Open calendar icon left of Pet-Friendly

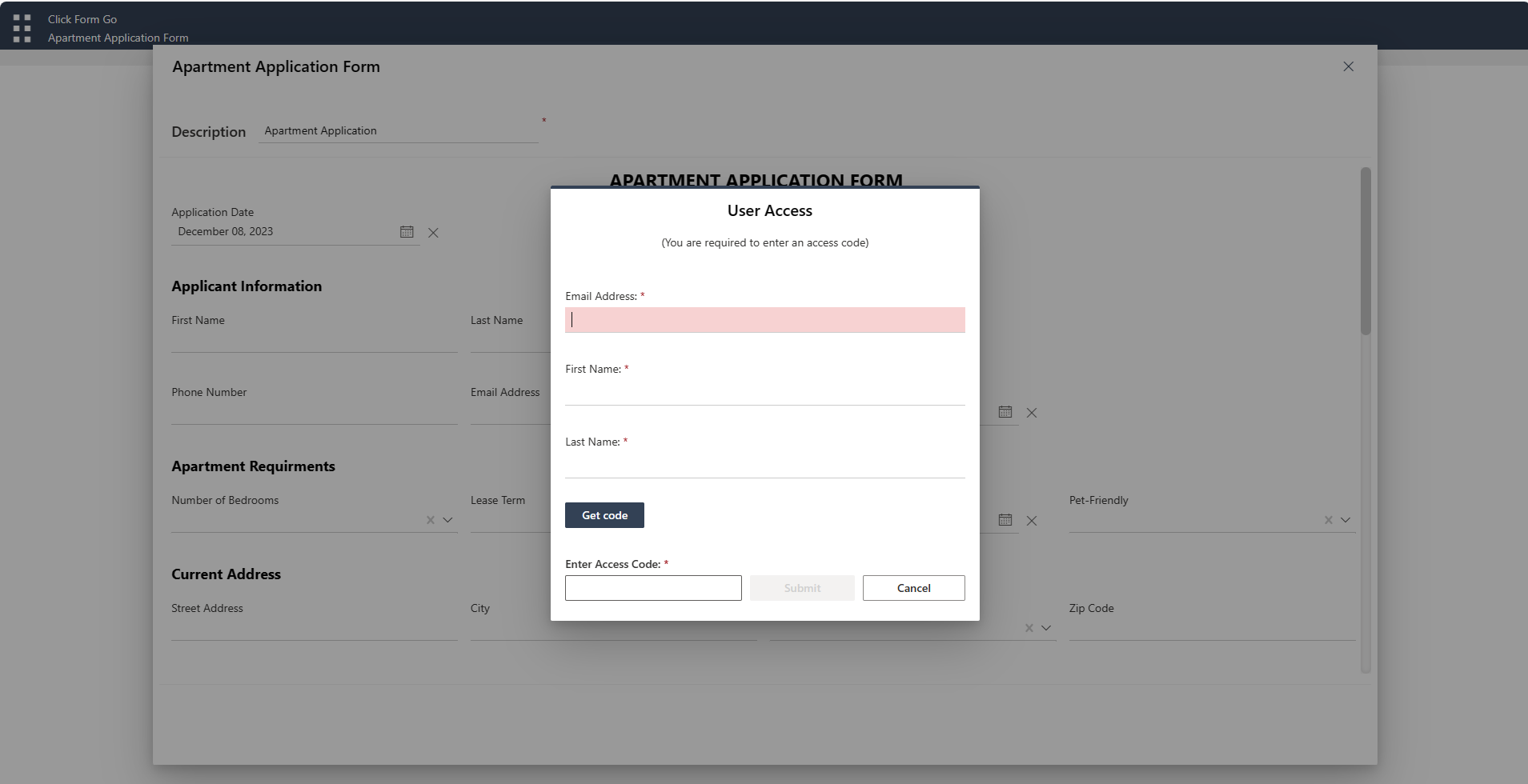pyautogui.click(x=1005, y=520)
